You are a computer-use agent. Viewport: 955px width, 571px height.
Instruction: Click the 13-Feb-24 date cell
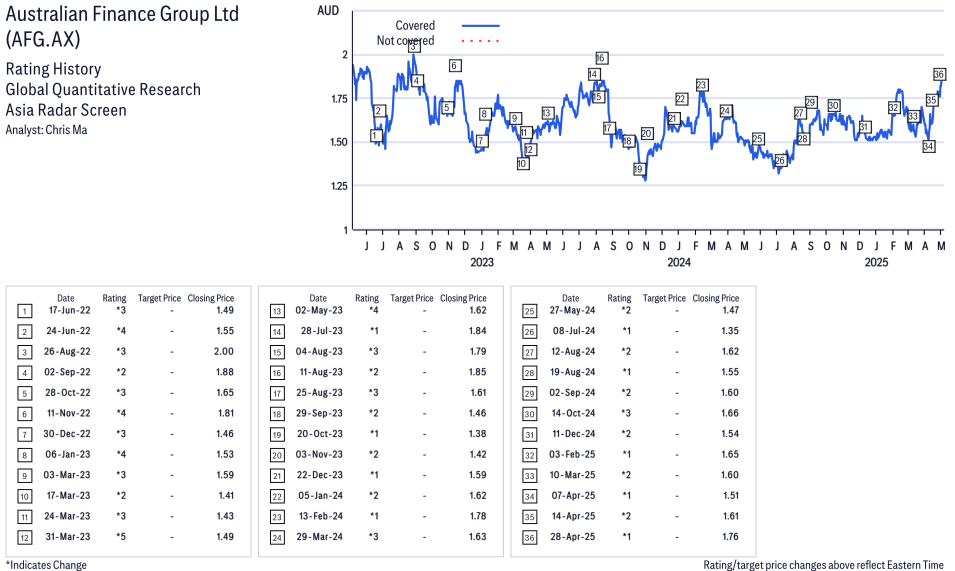pos(321,516)
